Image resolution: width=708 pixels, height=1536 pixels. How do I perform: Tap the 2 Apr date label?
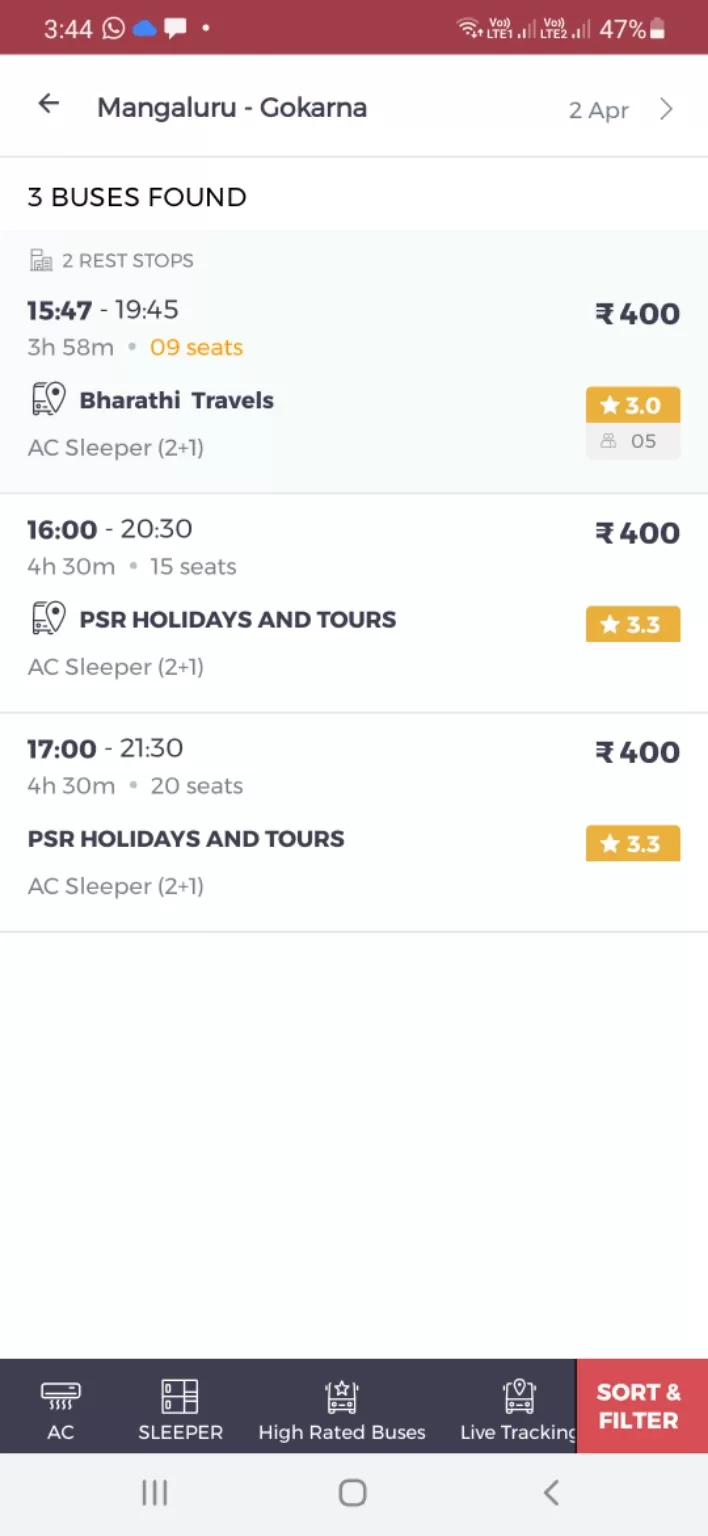[x=598, y=110]
